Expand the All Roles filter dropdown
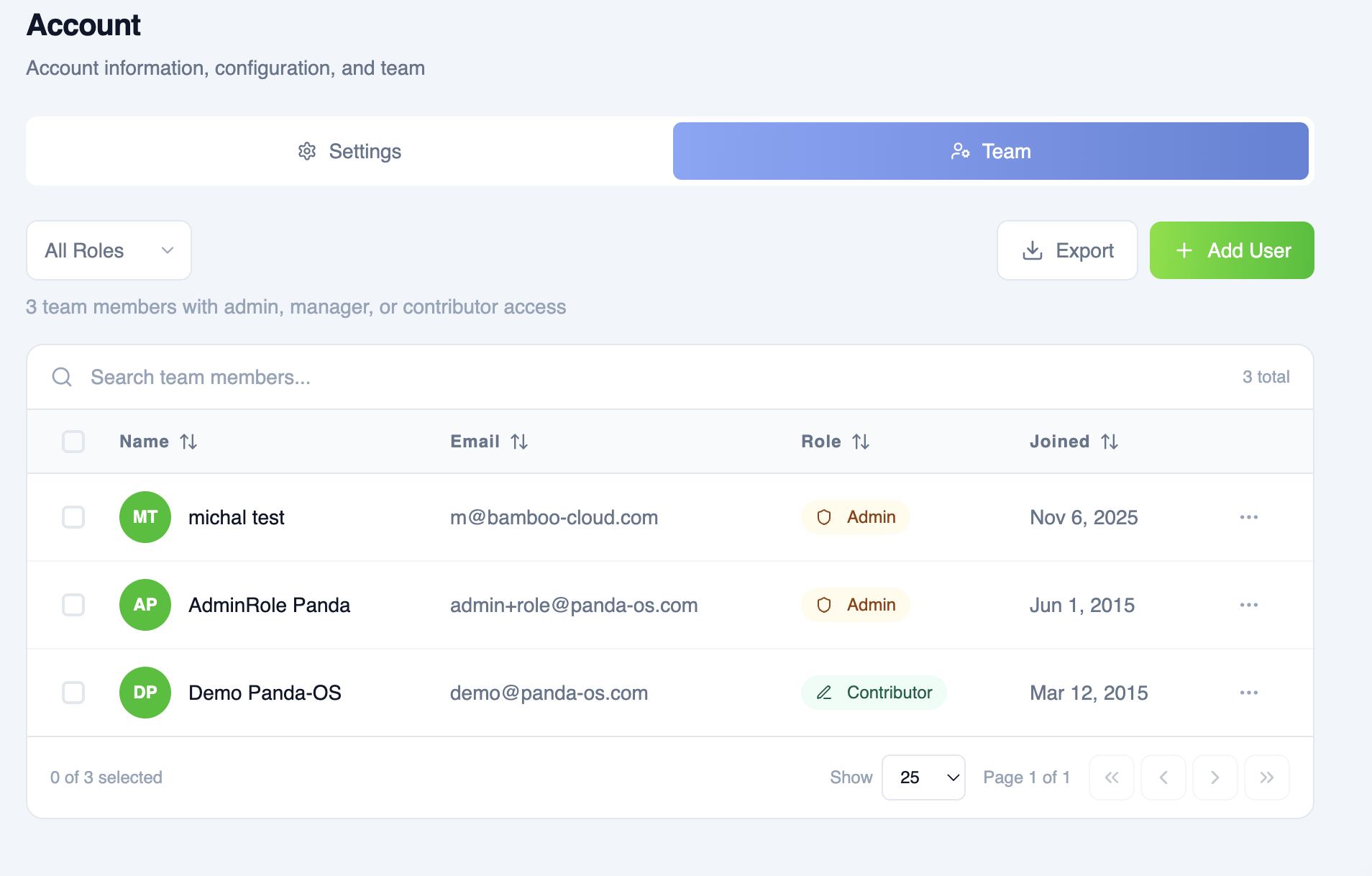The width and height of the screenshot is (1372, 876). [109, 250]
